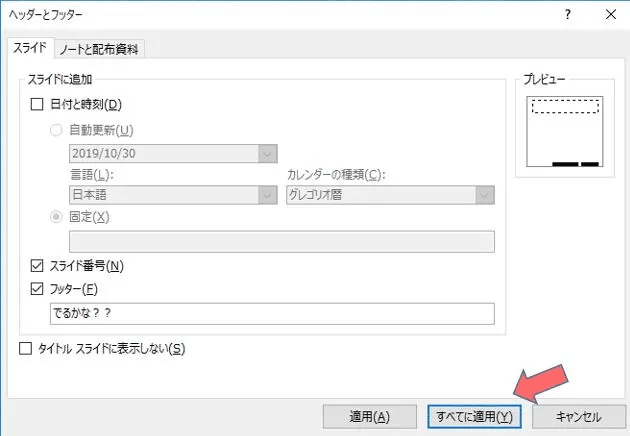
Task: Open the グレゴリオ暦 calendar type dropdown
Action: [390, 195]
